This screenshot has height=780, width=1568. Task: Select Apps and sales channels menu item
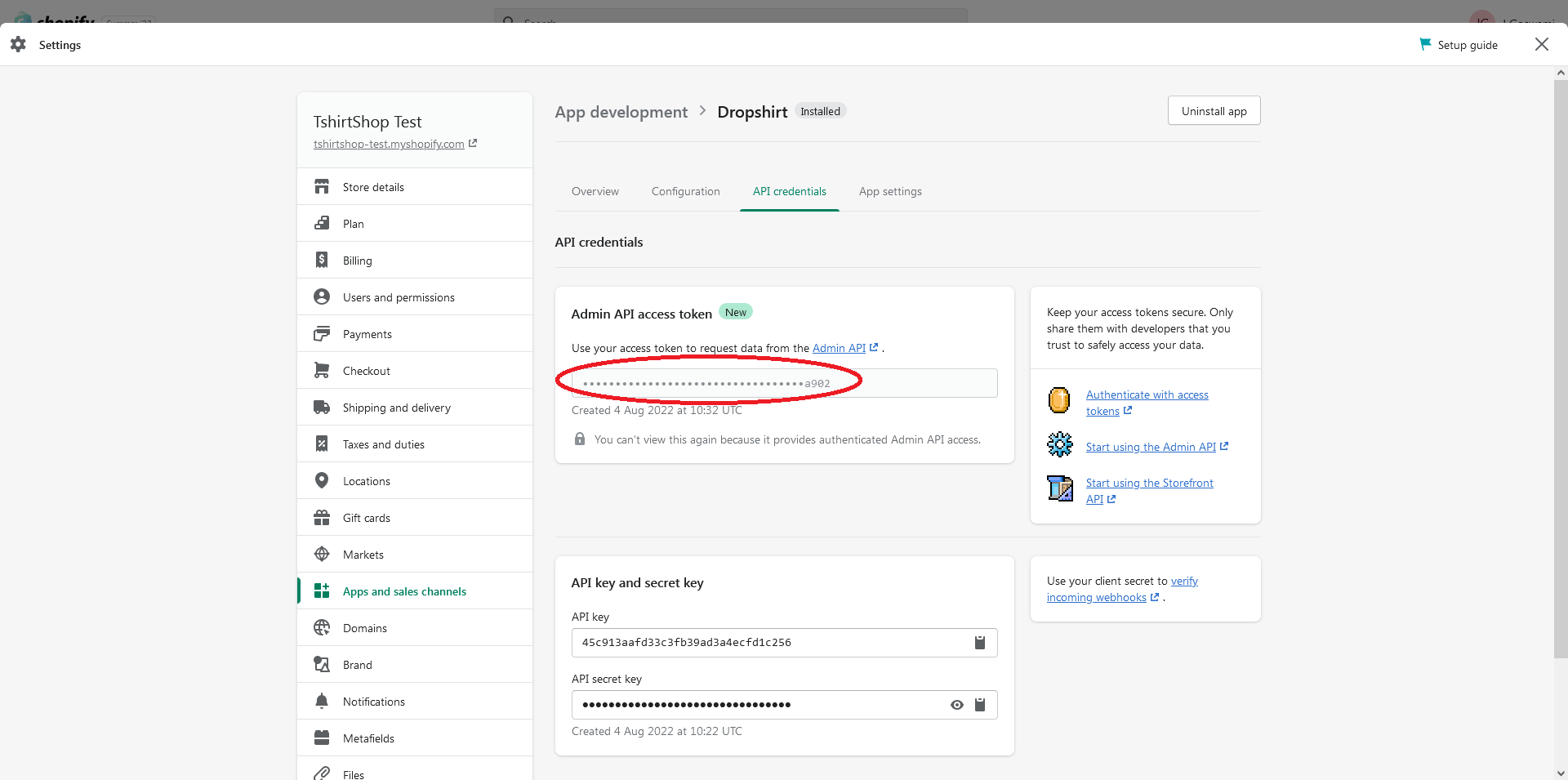415,591
